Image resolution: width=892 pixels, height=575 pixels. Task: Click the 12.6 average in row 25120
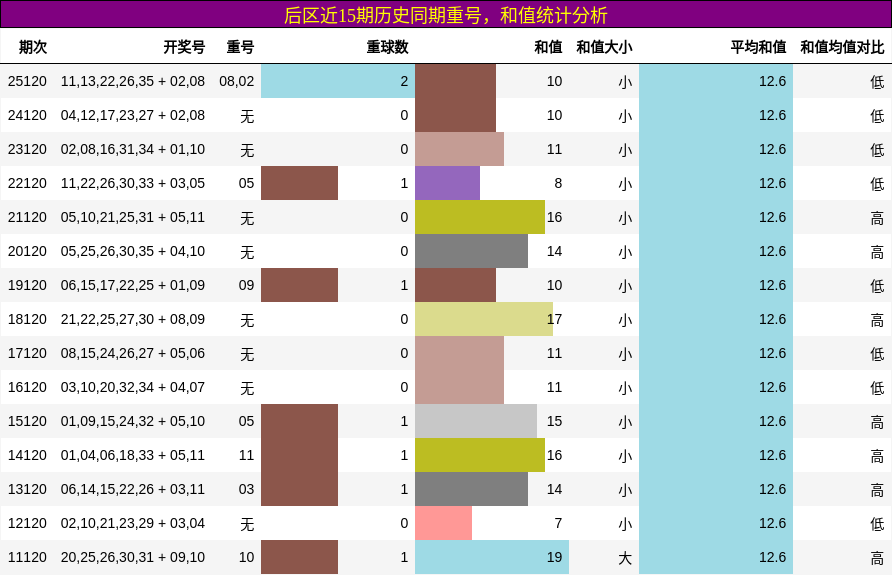[x=773, y=81]
